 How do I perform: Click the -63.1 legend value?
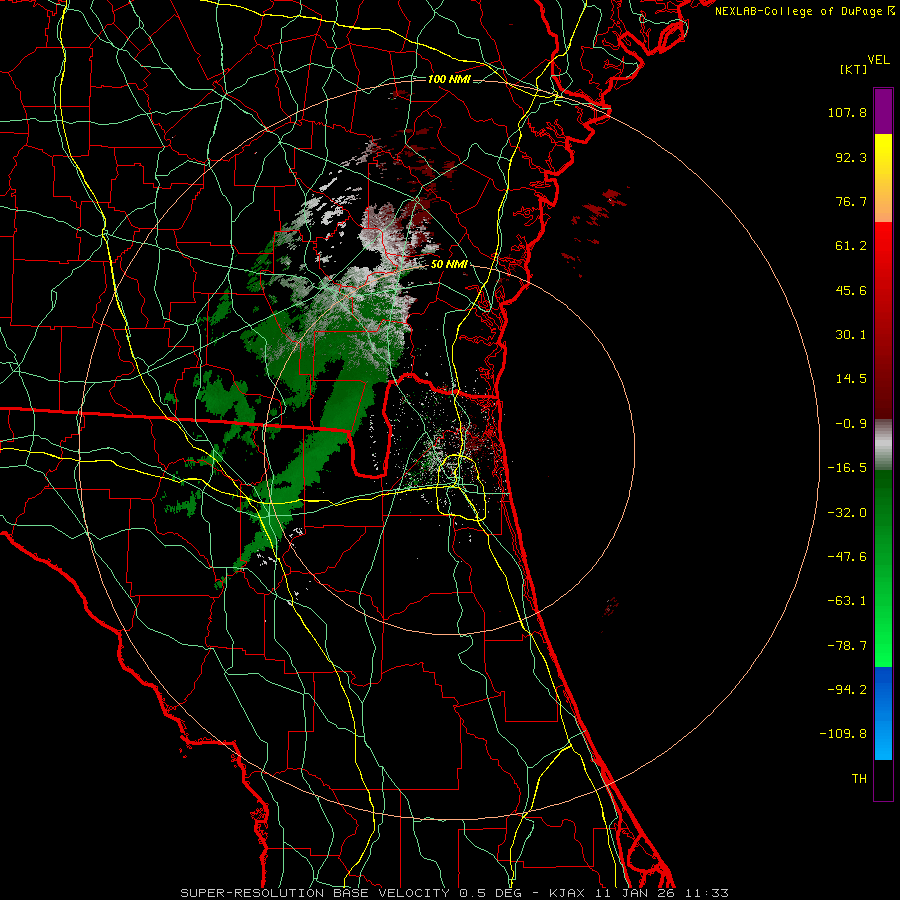pyautogui.click(x=847, y=601)
